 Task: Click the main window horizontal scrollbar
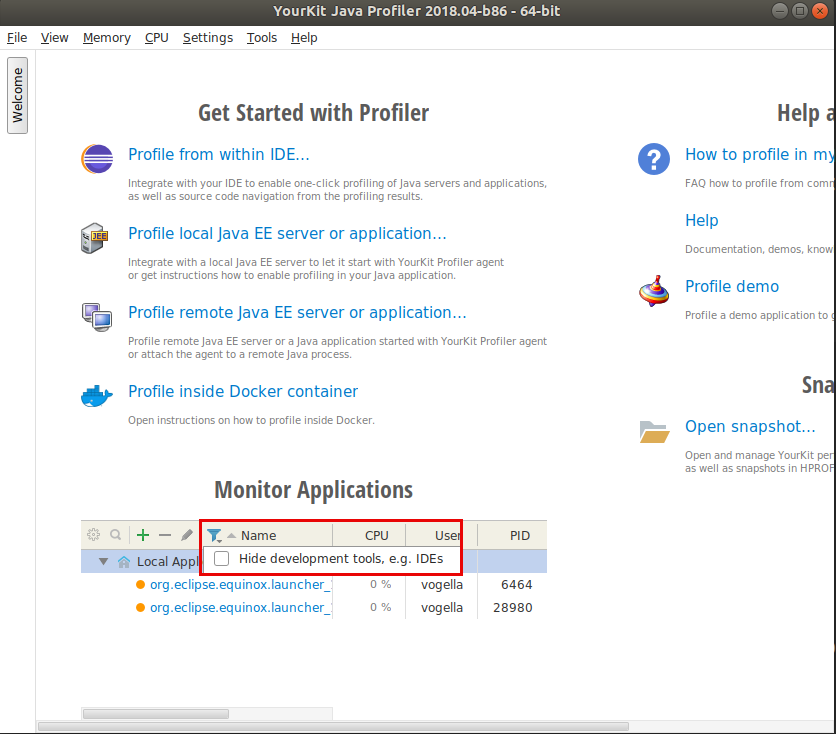333,727
